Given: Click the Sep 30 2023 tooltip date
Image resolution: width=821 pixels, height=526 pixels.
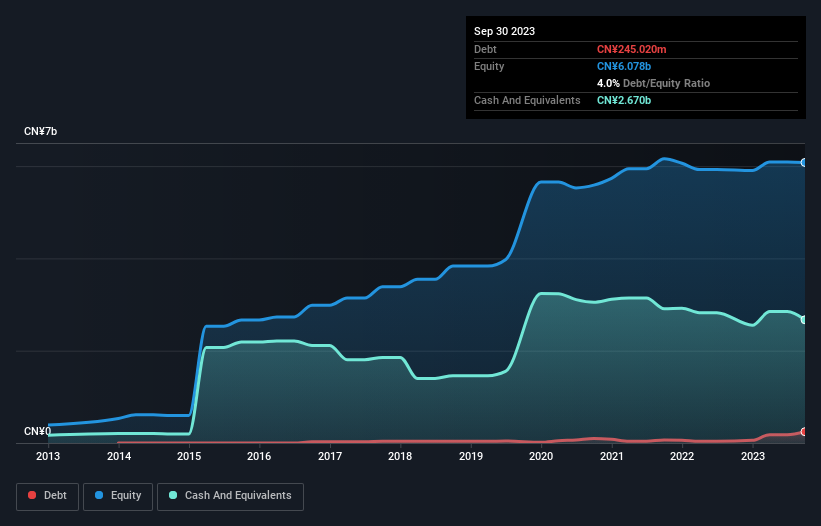Looking at the screenshot, I should 504,31.
